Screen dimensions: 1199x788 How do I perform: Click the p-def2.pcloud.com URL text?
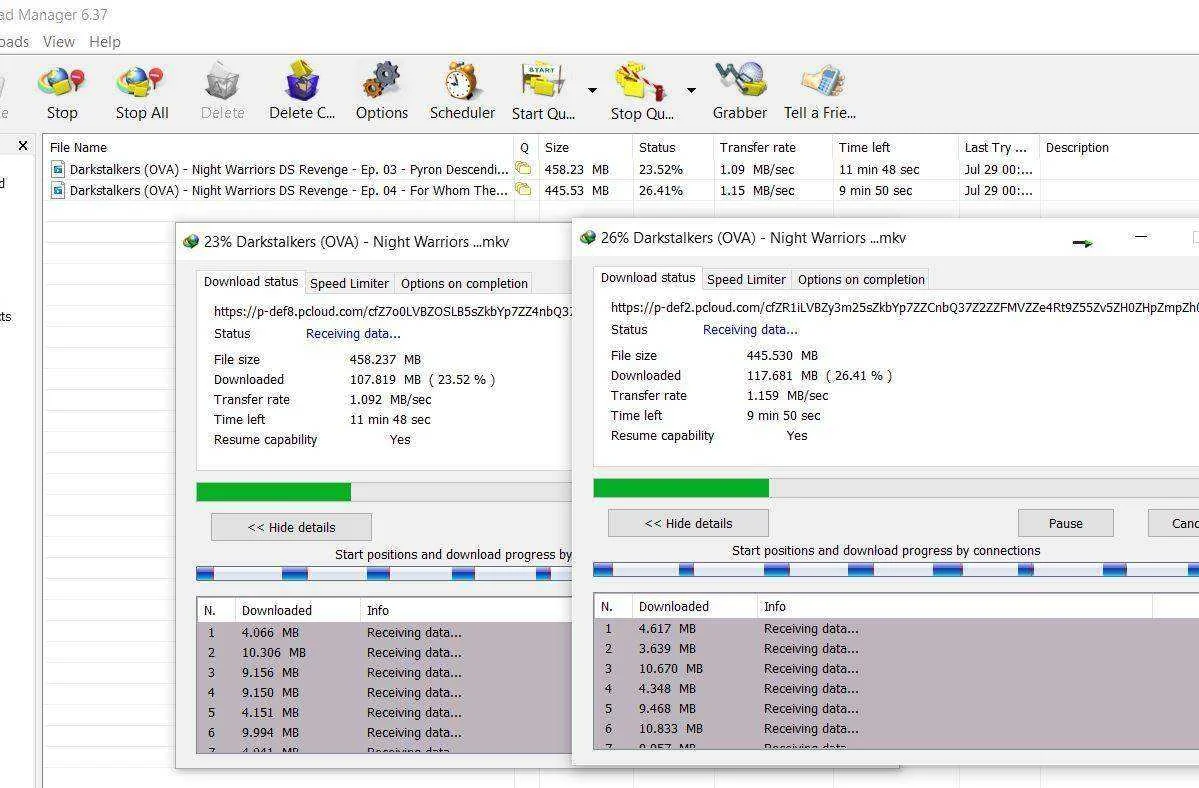[x=905, y=307]
